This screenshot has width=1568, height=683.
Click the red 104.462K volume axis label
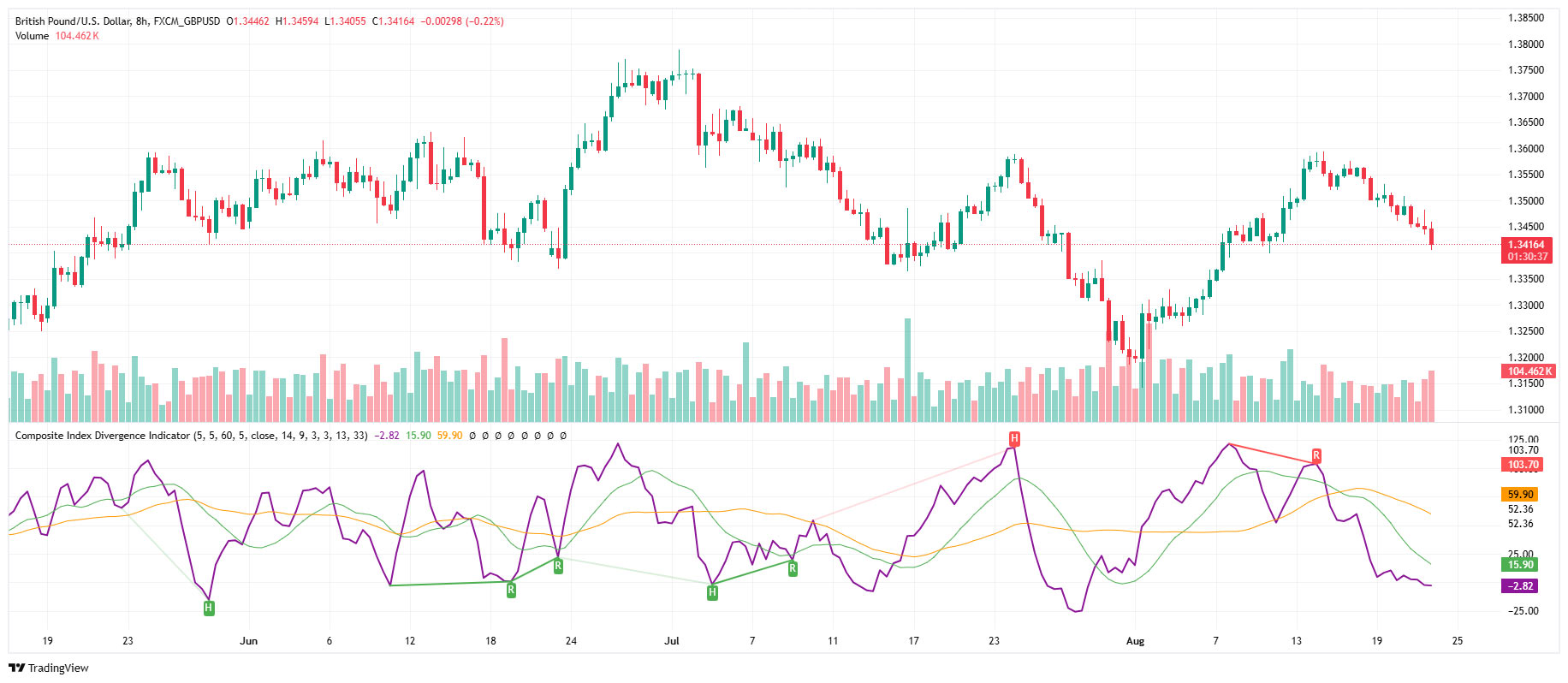[x=1528, y=371]
